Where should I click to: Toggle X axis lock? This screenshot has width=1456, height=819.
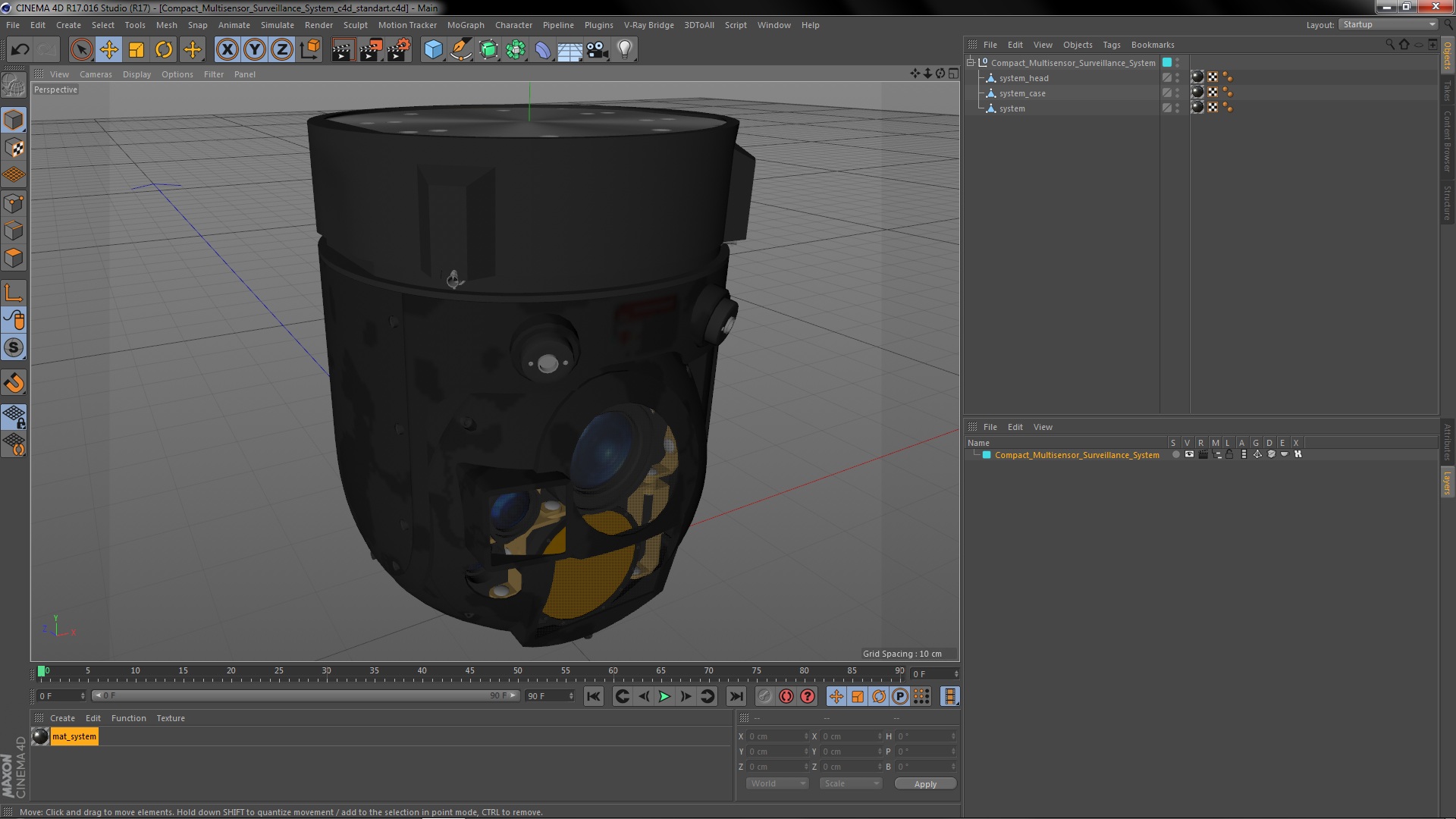pyautogui.click(x=227, y=50)
